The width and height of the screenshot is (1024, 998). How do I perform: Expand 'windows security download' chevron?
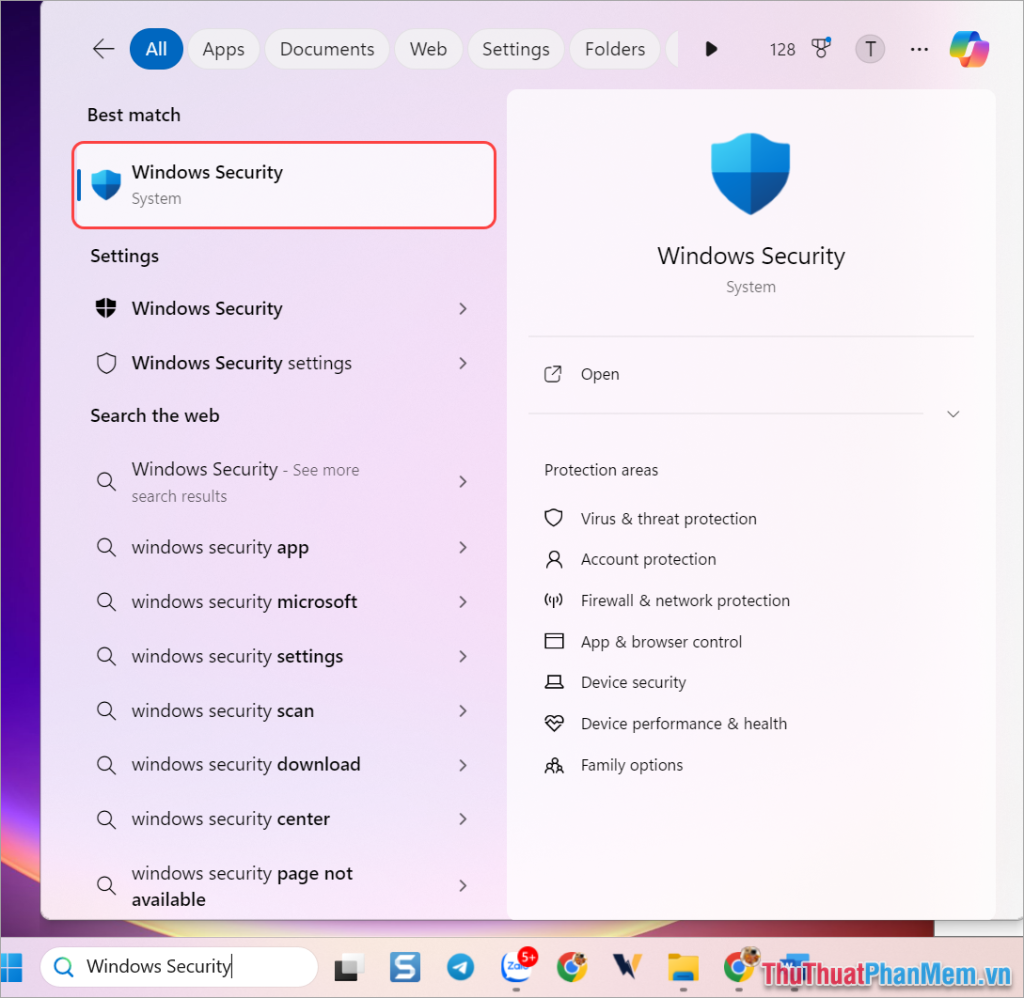462,765
